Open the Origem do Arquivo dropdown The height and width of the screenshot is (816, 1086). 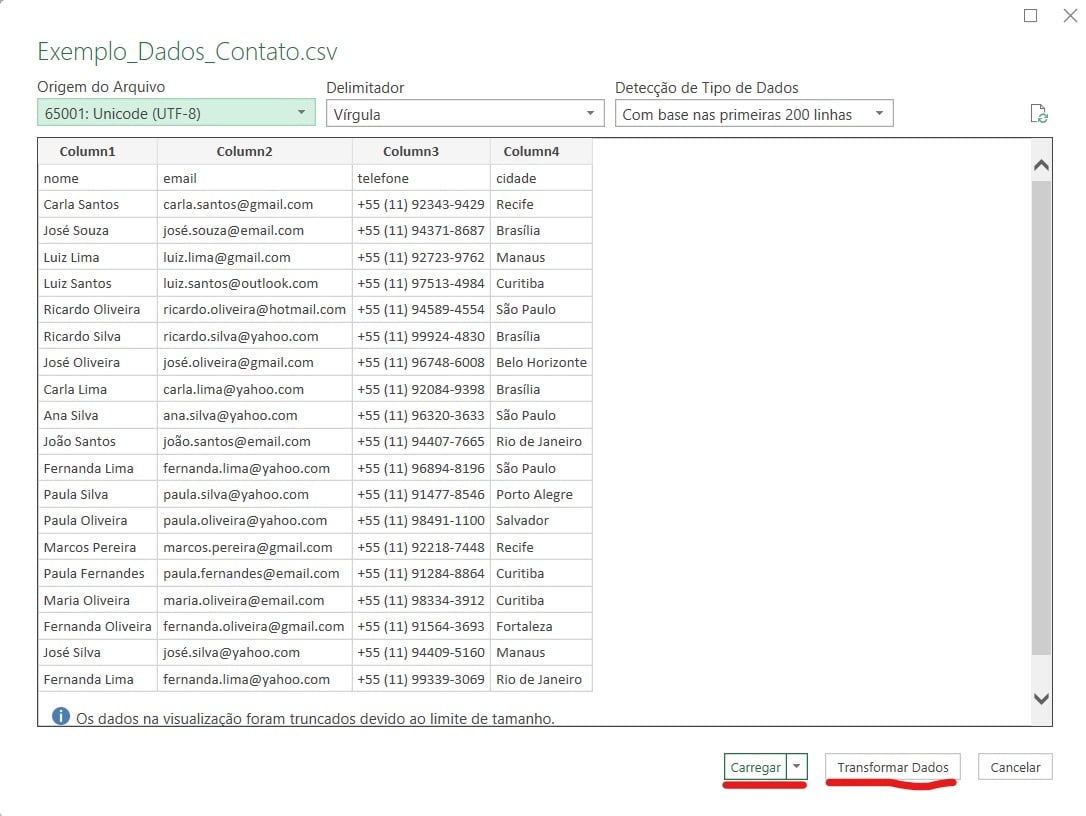(176, 112)
